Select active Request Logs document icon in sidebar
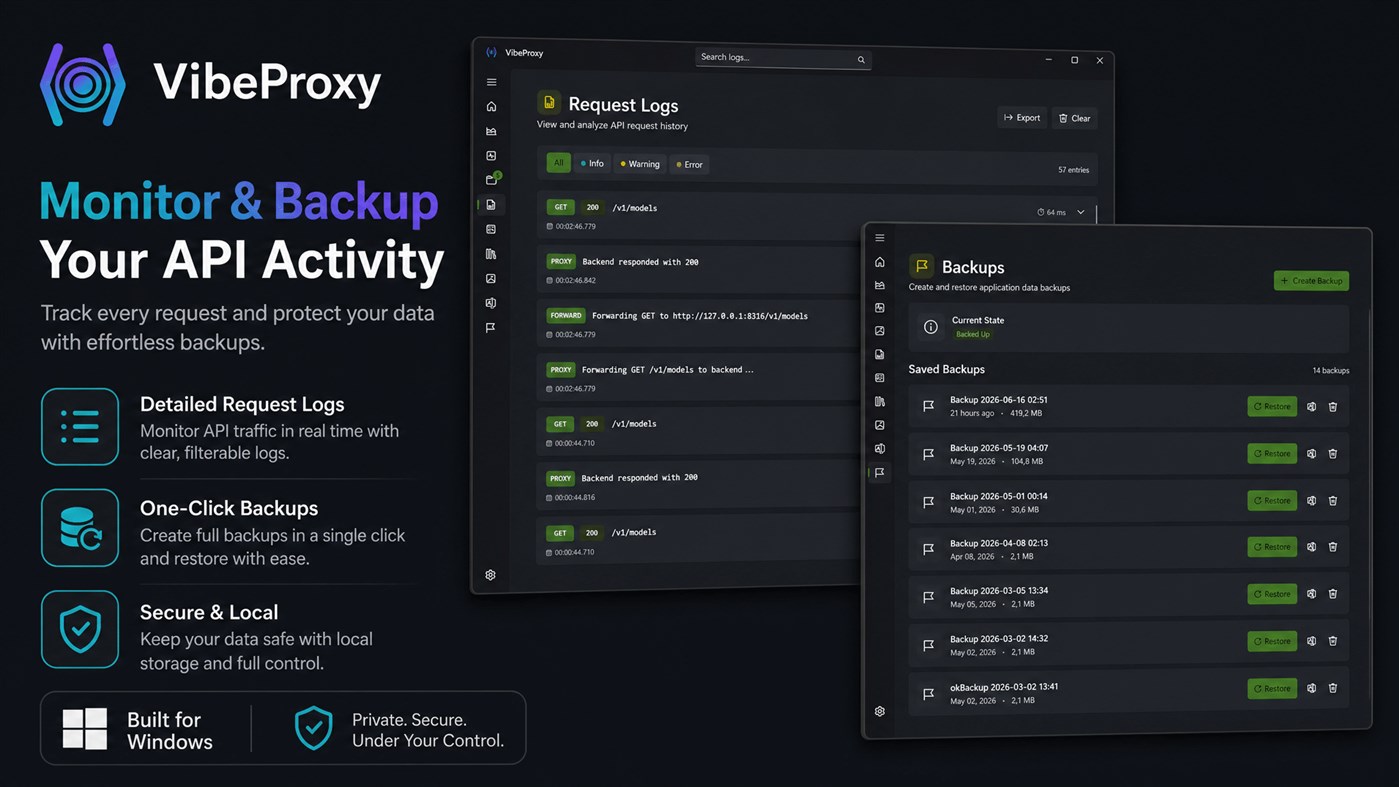Image resolution: width=1399 pixels, height=787 pixels. 491,204
